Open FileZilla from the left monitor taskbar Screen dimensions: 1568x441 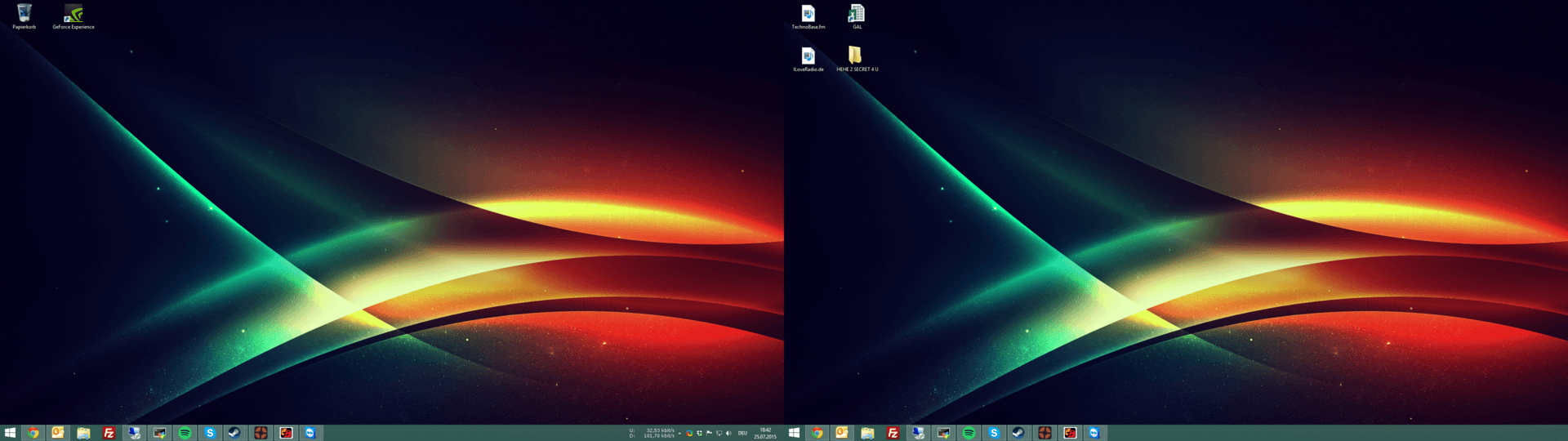[109, 433]
